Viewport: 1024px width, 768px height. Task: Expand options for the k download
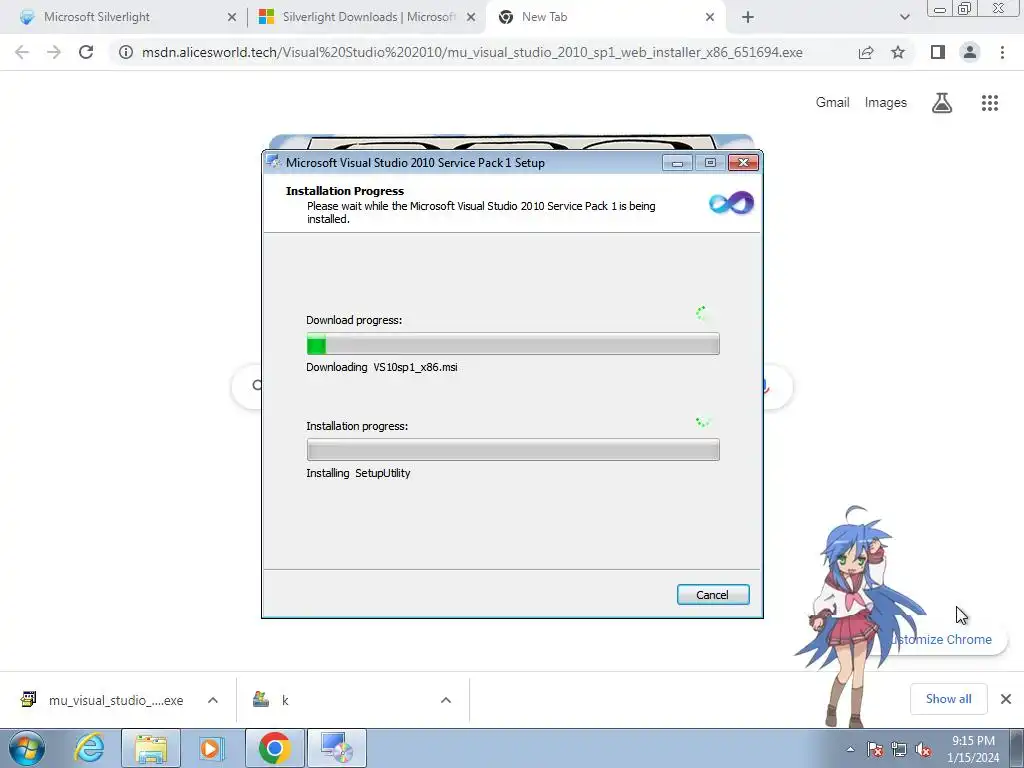click(446, 700)
